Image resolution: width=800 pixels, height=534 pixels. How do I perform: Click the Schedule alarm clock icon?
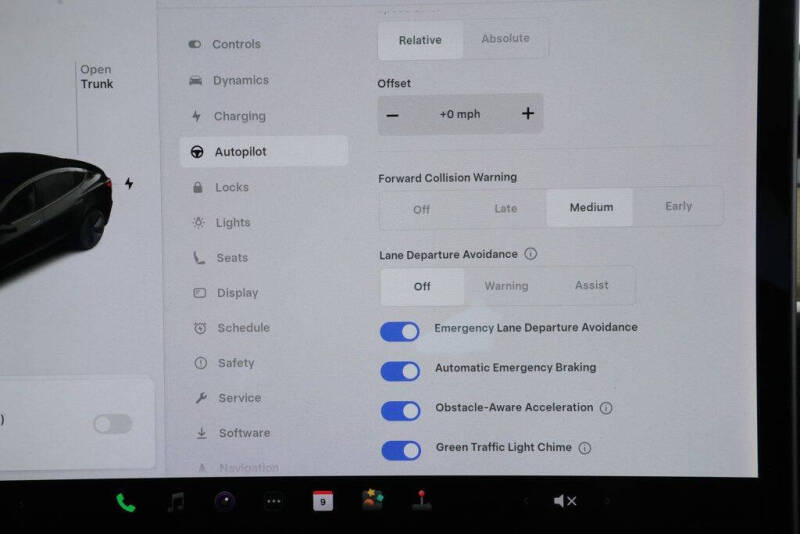[x=200, y=328]
